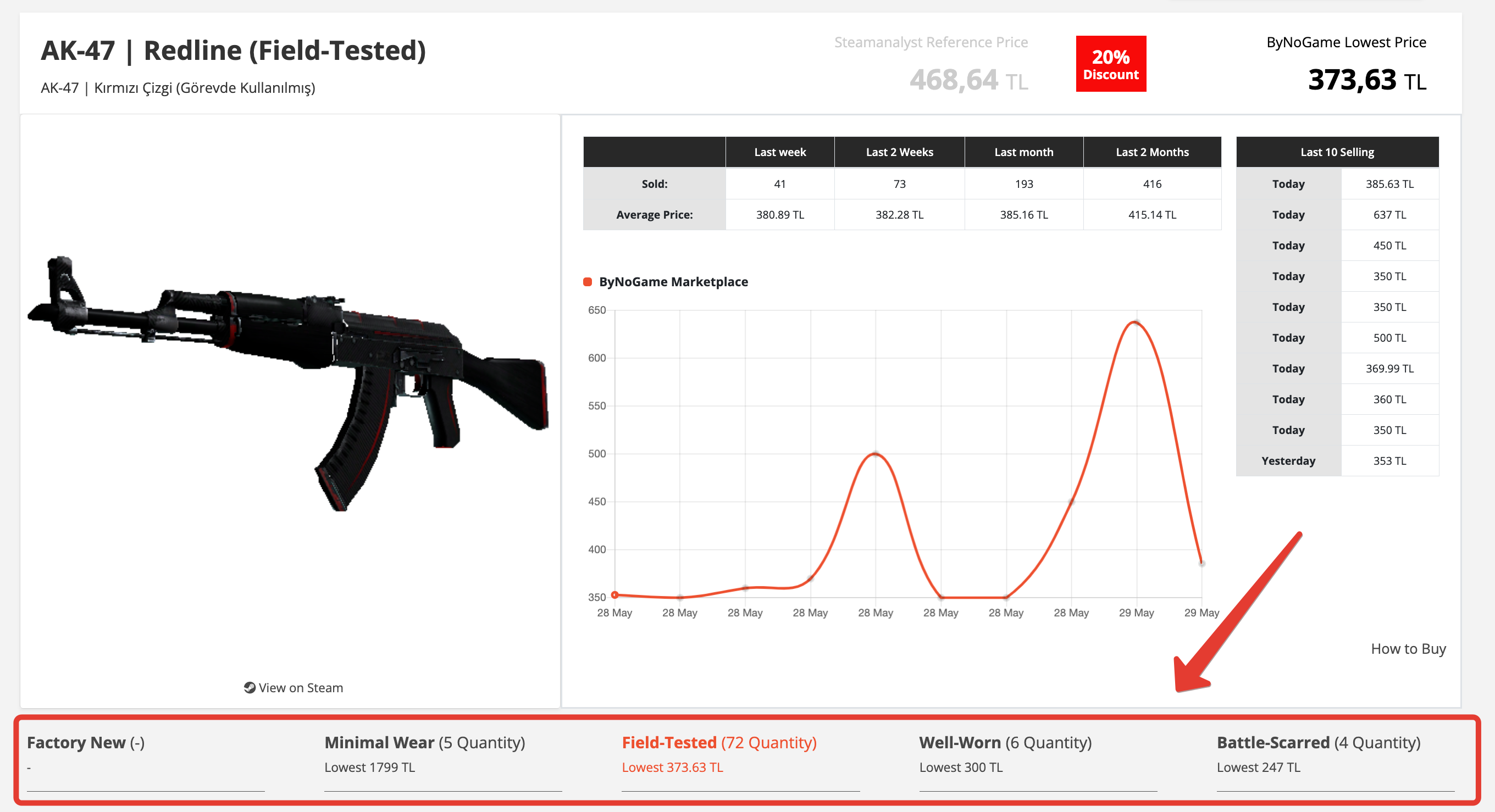Click the chart peak point at 29 May
The height and width of the screenshot is (812, 1495).
[1136, 322]
